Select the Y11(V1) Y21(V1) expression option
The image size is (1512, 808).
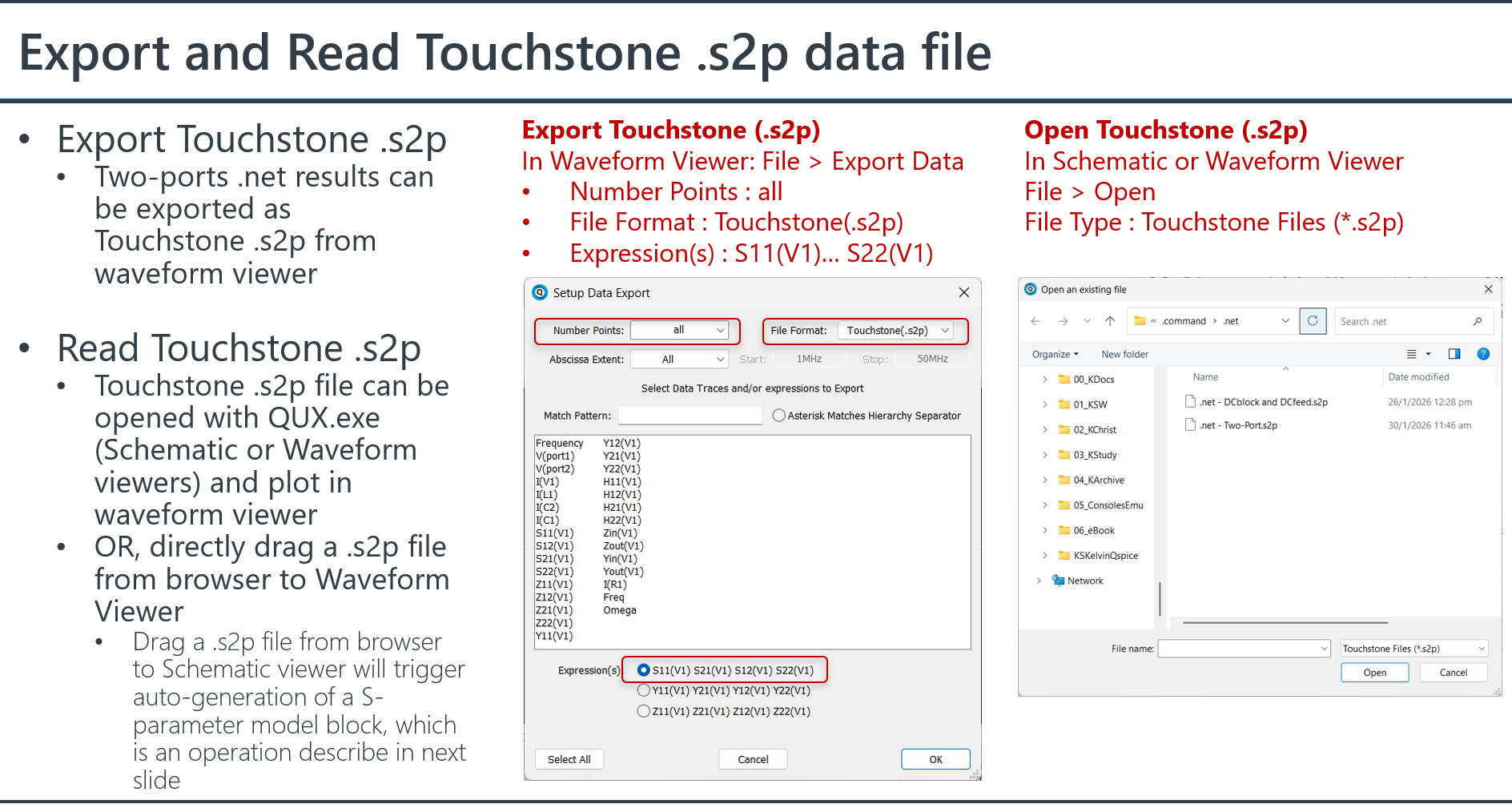click(x=644, y=690)
